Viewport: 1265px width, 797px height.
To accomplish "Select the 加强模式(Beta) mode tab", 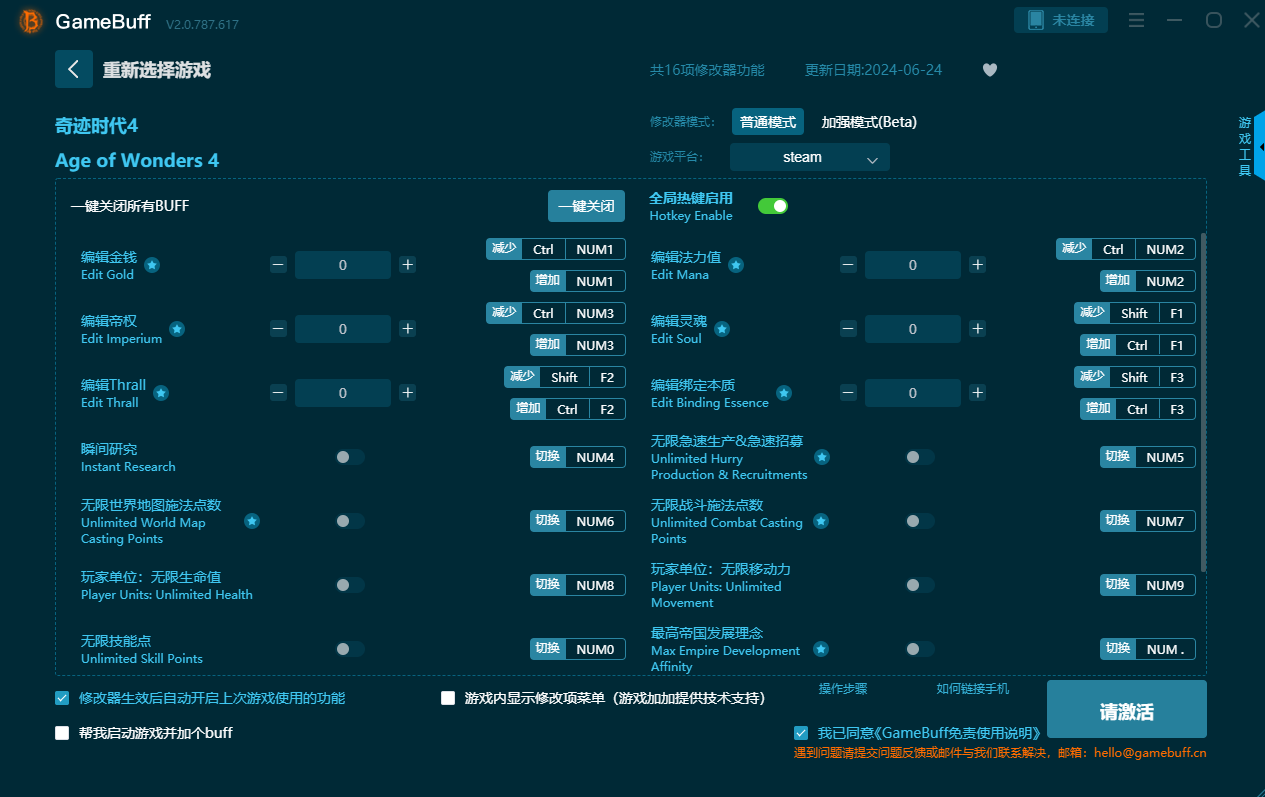I will [869, 122].
